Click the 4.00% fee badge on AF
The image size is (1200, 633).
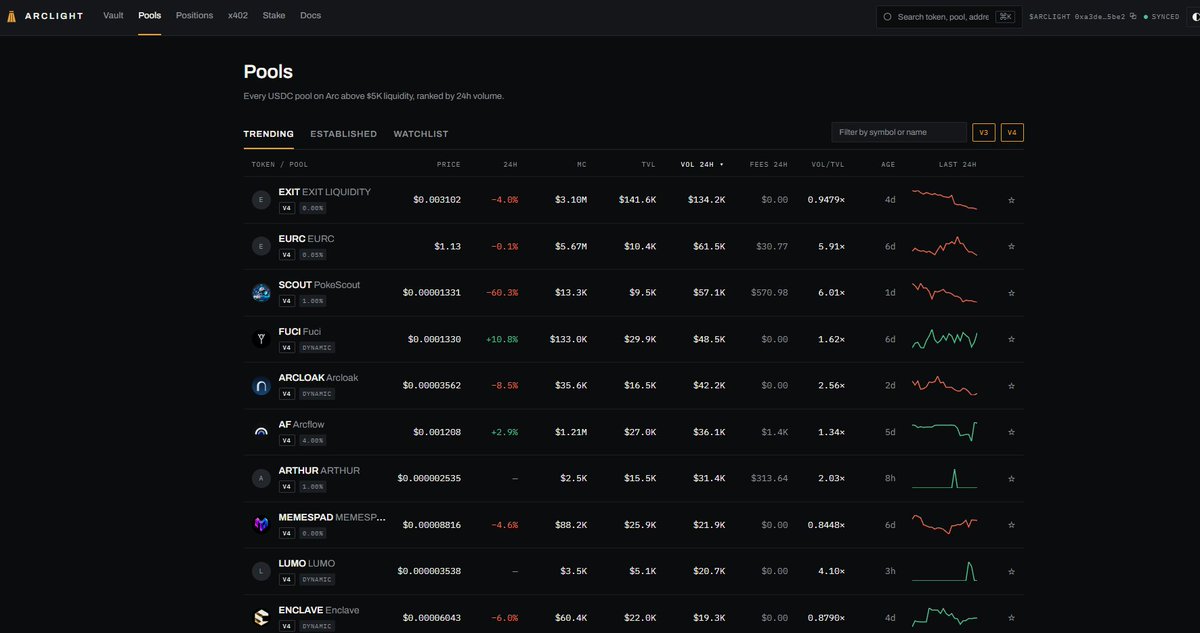(x=312, y=440)
